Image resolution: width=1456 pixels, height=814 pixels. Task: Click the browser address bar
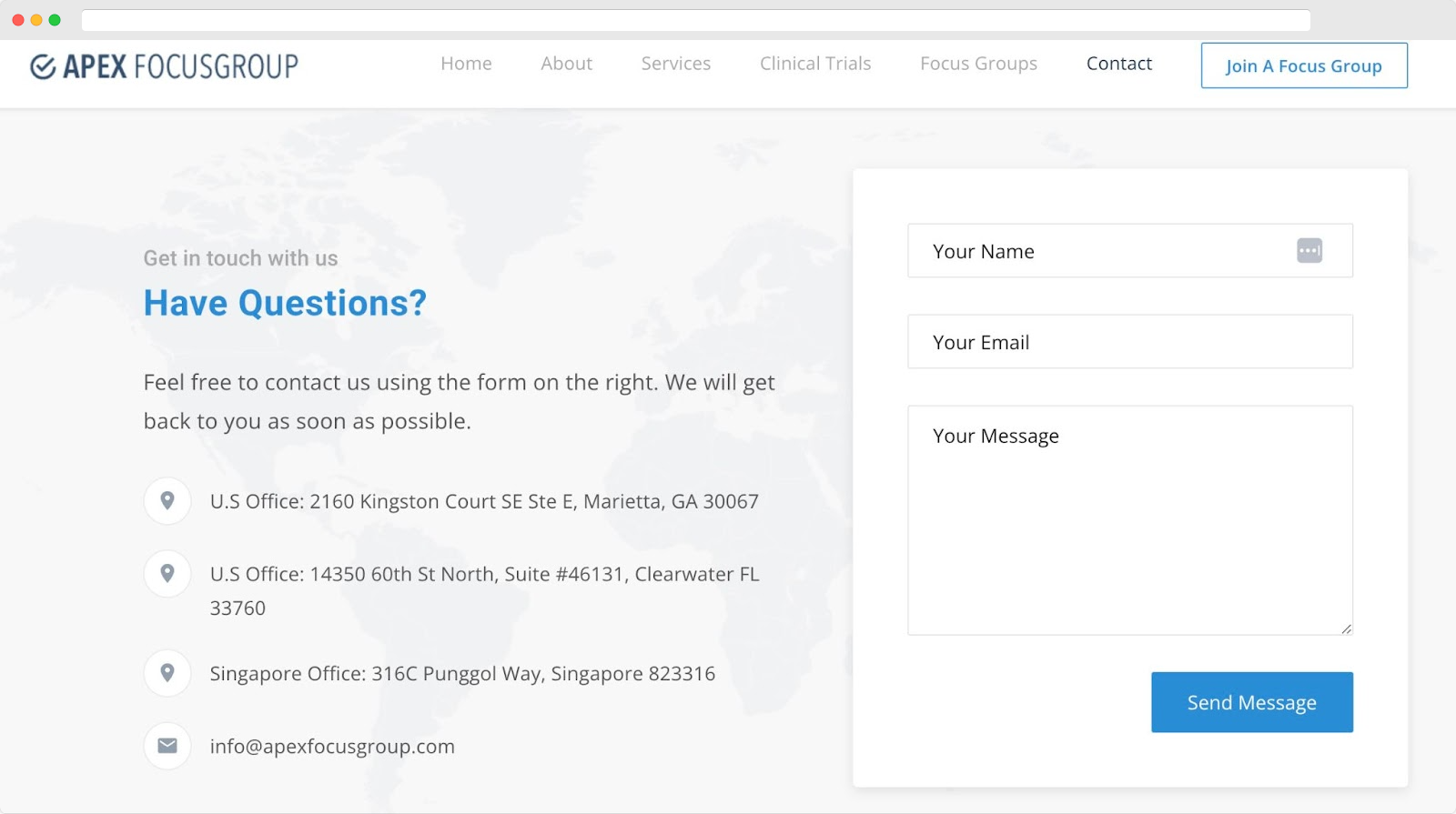(695, 20)
